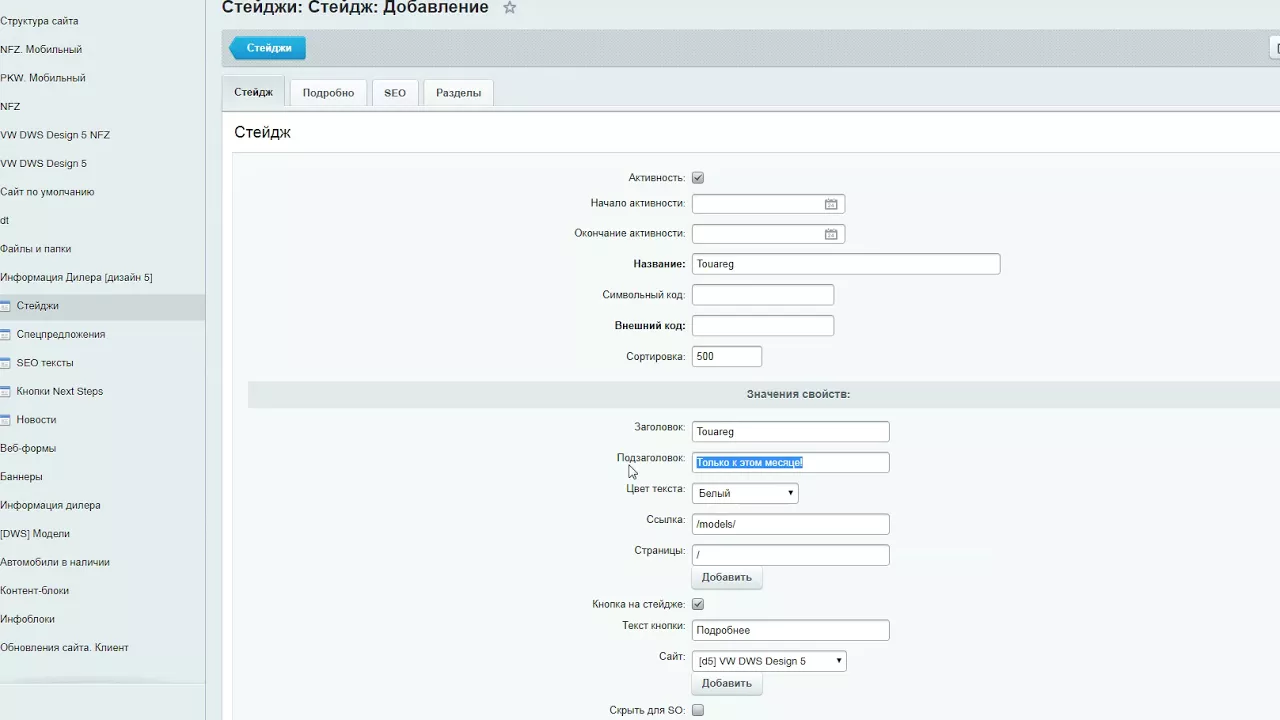Select Стейджи in sidebar
Image resolution: width=1280 pixels, height=720 pixels.
(38, 306)
